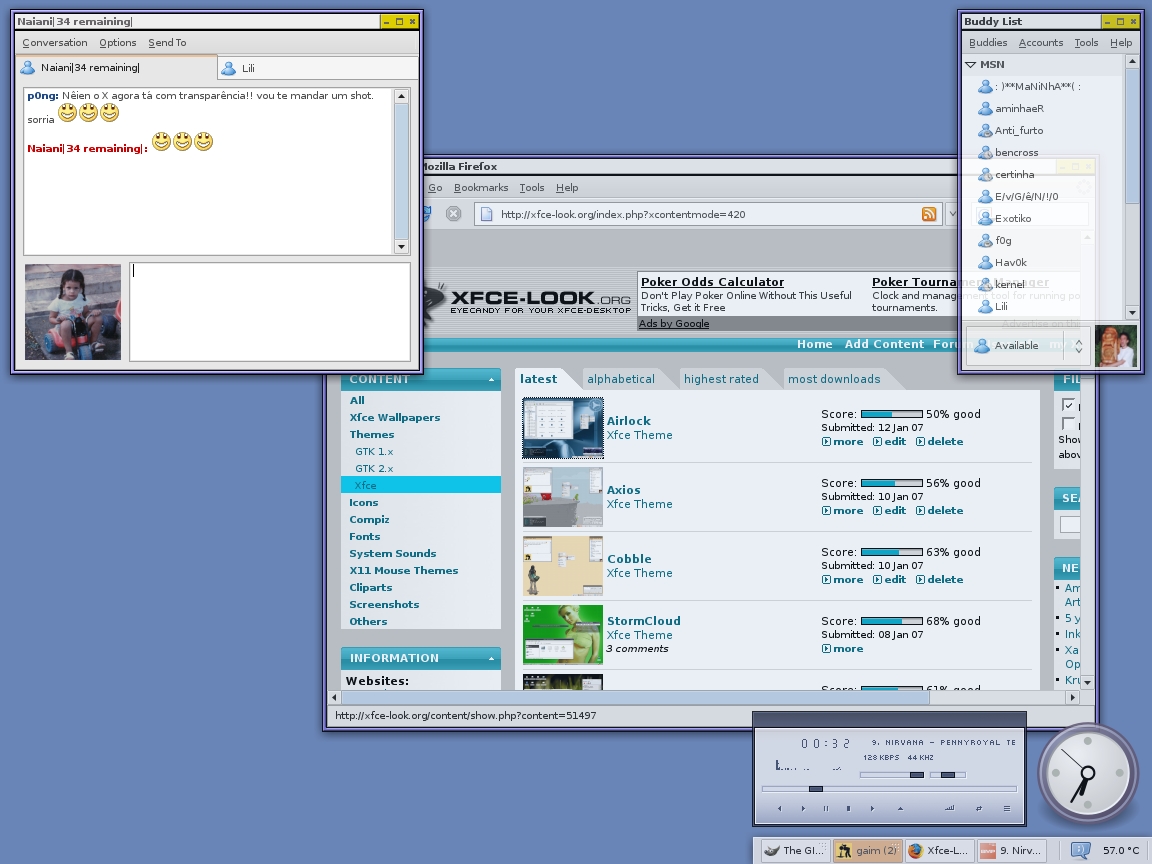The height and width of the screenshot is (864, 1152).
Task: Open the playlist lines icon in player
Action: click(1007, 808)
